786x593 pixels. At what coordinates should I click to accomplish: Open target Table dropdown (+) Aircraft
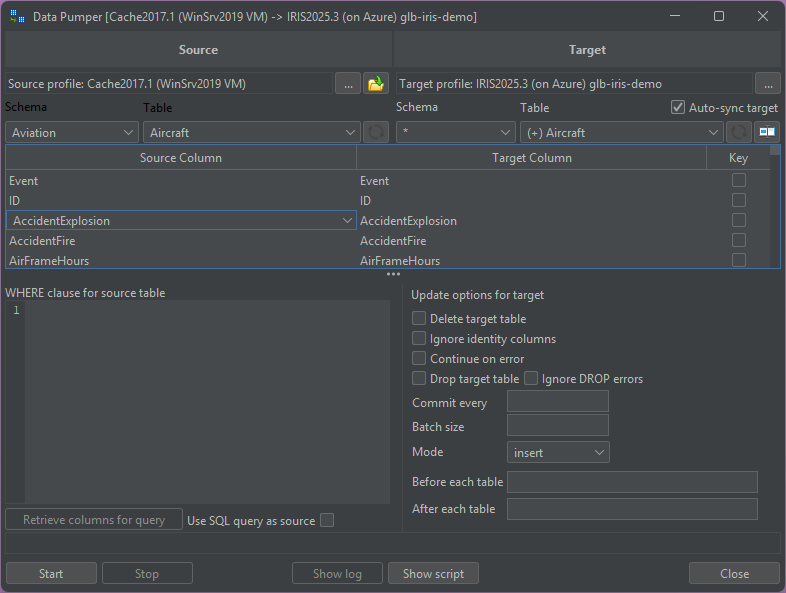point(622,132)
